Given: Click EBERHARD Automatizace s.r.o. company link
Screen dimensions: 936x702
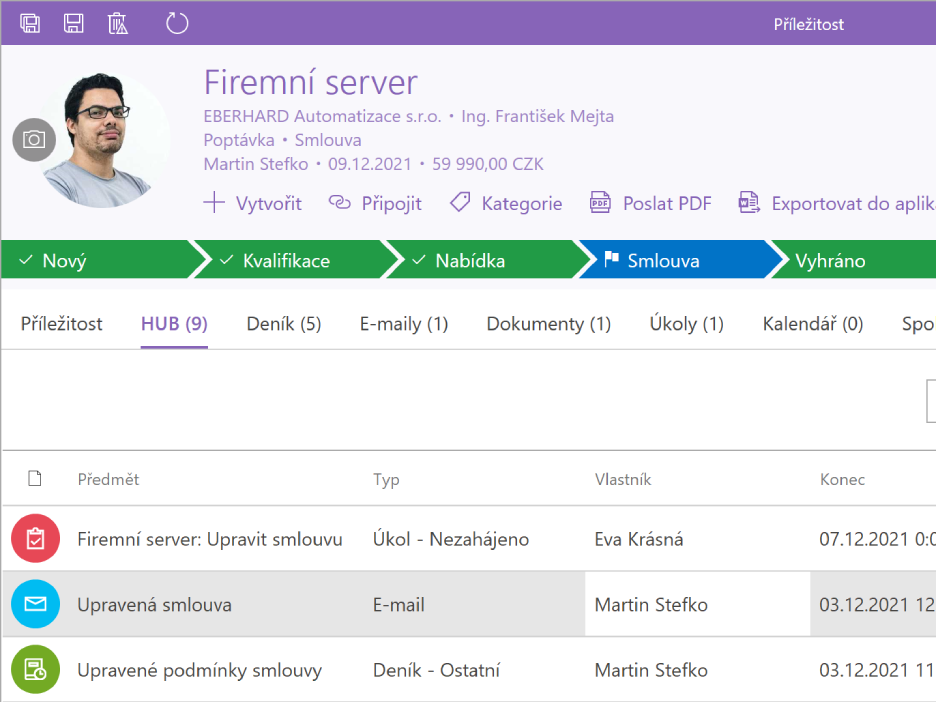Looking at the screenshot, I should (x=322, y=116).
